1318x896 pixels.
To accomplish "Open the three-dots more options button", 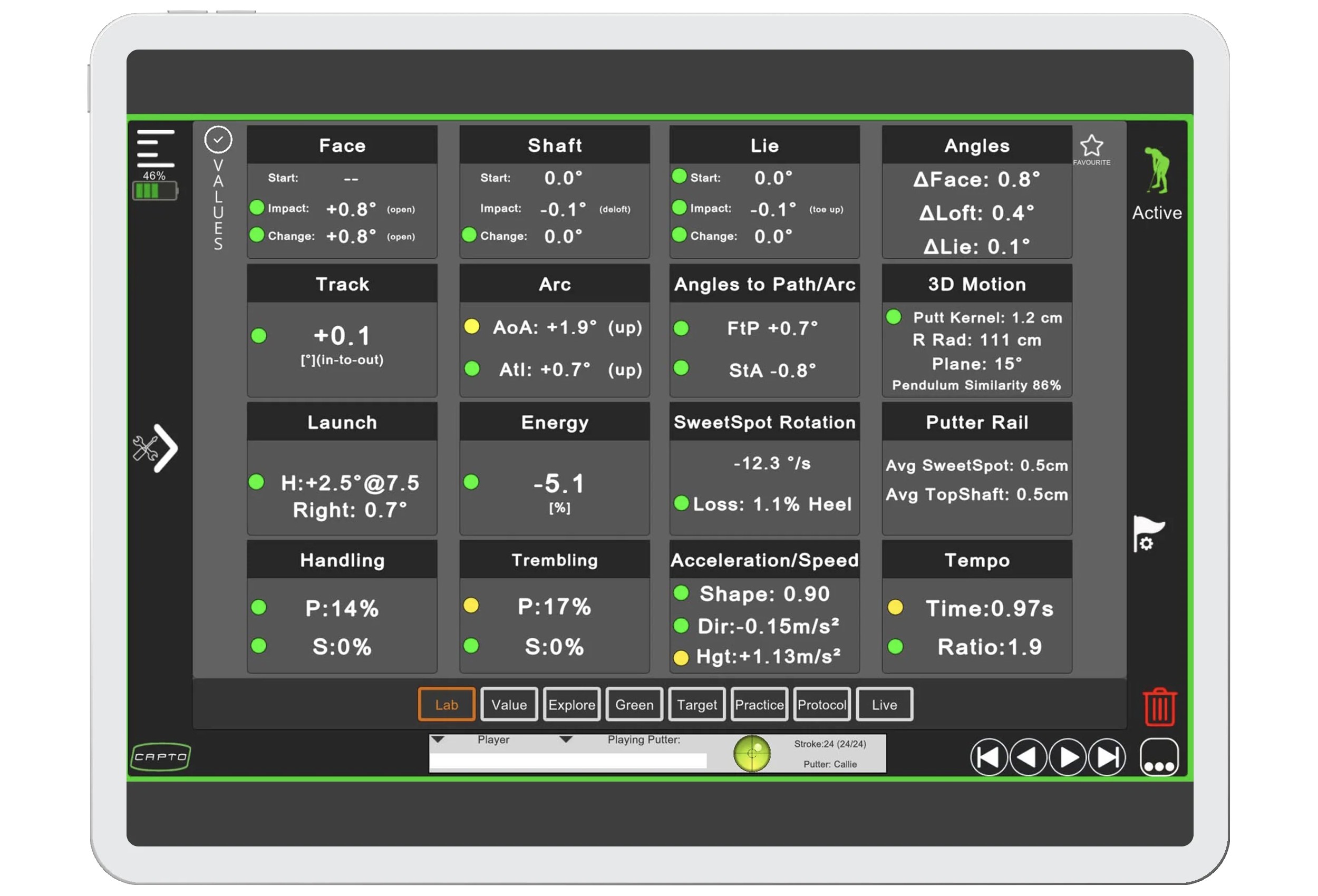I will click(x=1159, y=757).
